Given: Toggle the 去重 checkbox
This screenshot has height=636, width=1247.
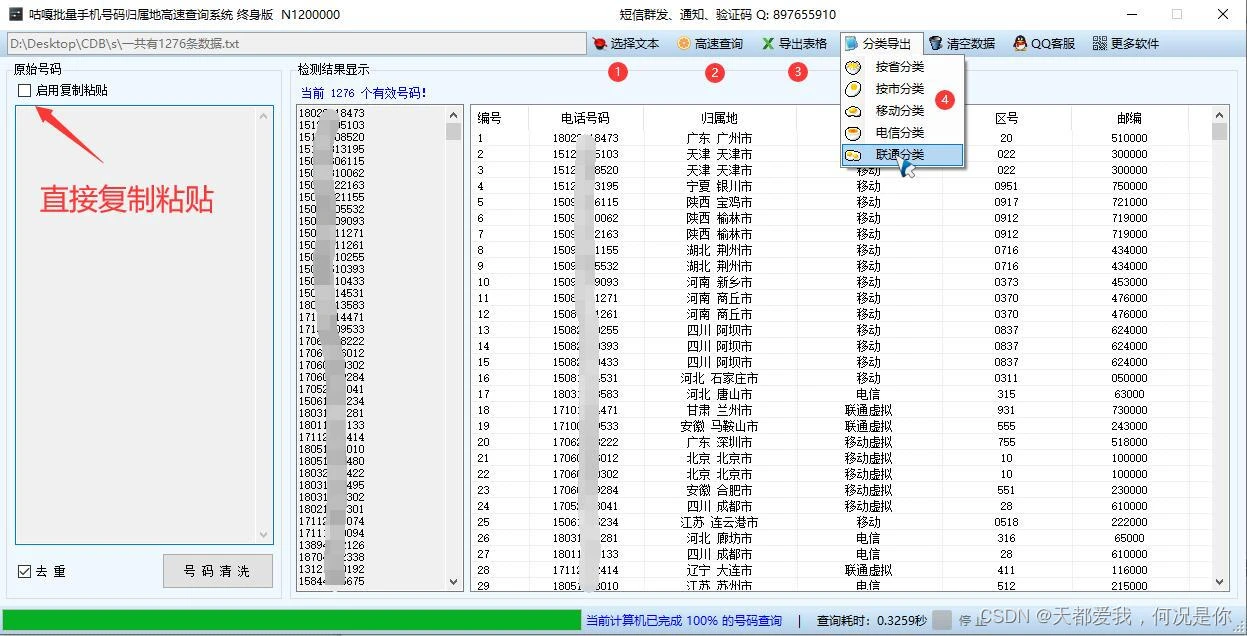Looking at the screenshot, I should click(25, 572).
